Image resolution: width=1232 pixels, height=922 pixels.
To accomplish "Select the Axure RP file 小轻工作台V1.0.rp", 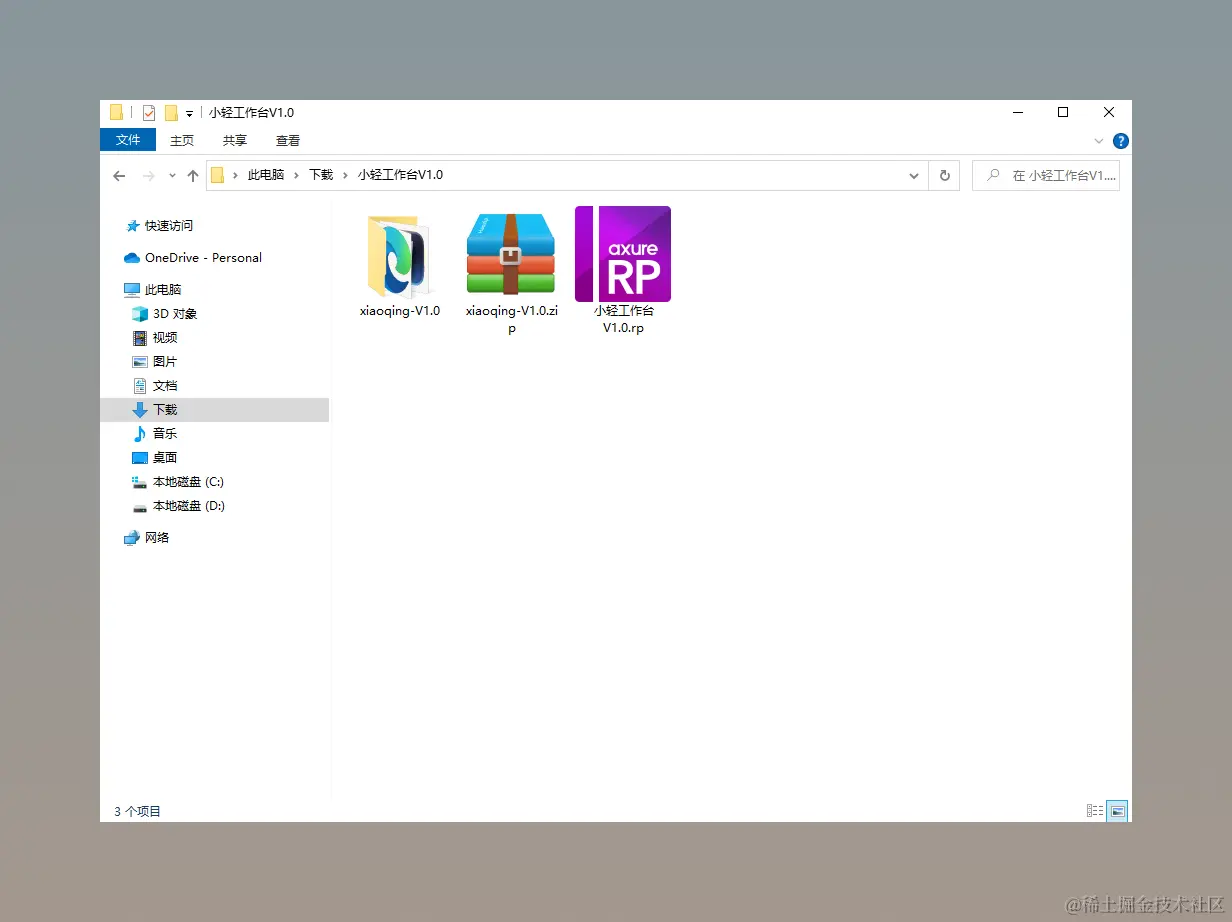I will click(623, 254).
